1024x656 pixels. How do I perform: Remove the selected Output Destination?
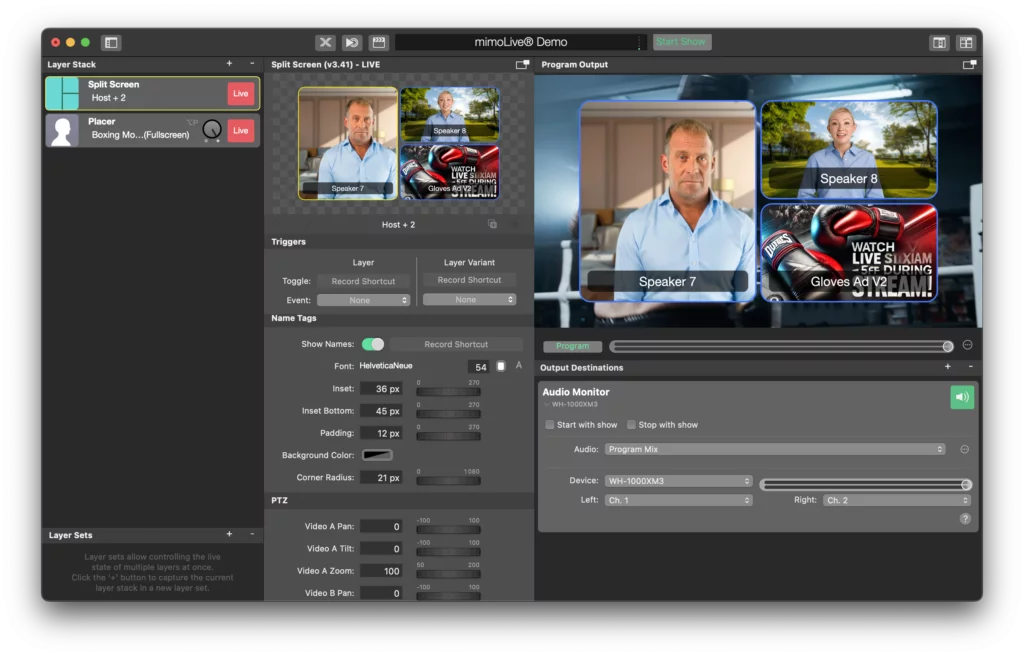[x=970, y=367]
